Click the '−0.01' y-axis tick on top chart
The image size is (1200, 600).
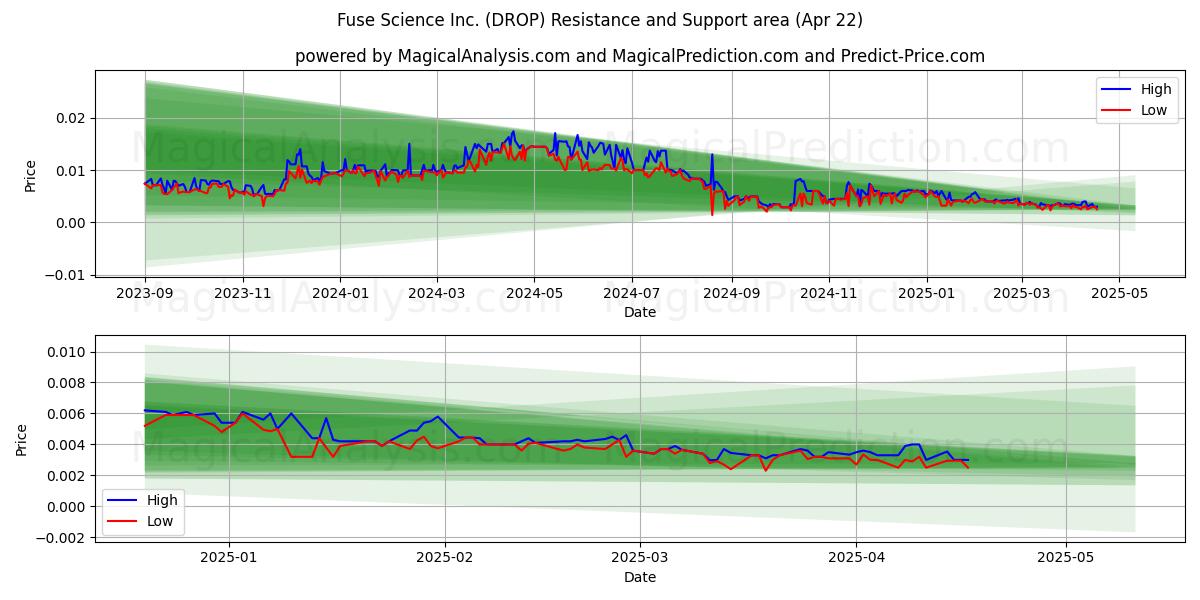pyautogui.click(x=67, y=274)
